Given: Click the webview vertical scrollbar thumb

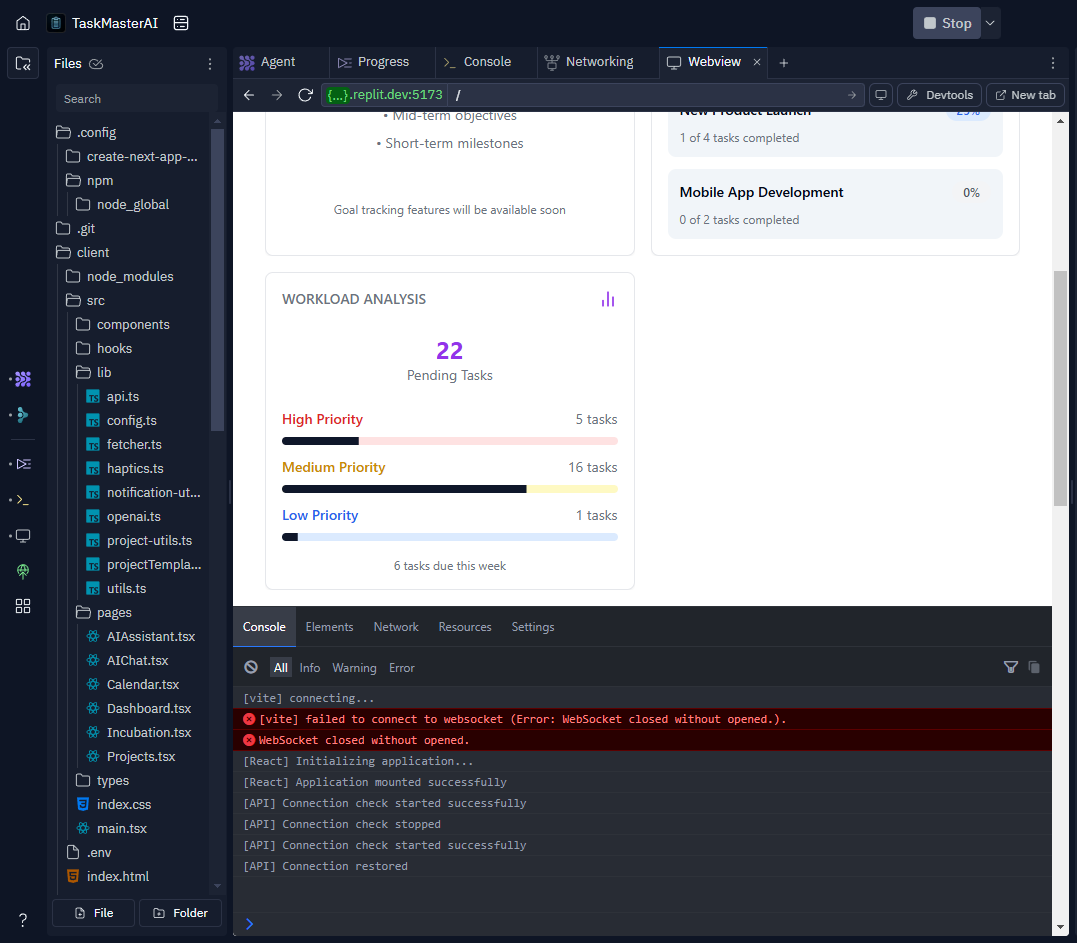Looking at the screenshot, I should pyautogui.click(x=1061, y=388).
